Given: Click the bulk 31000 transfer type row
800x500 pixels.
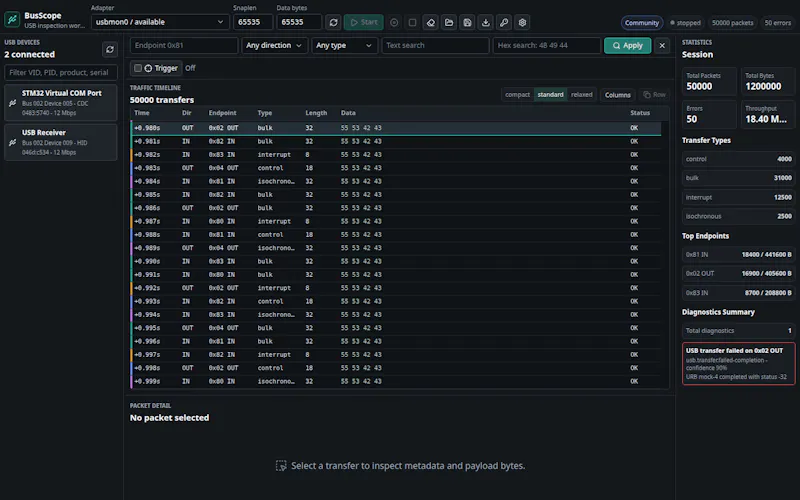Looking at the screenshot, I should (738, 178).
